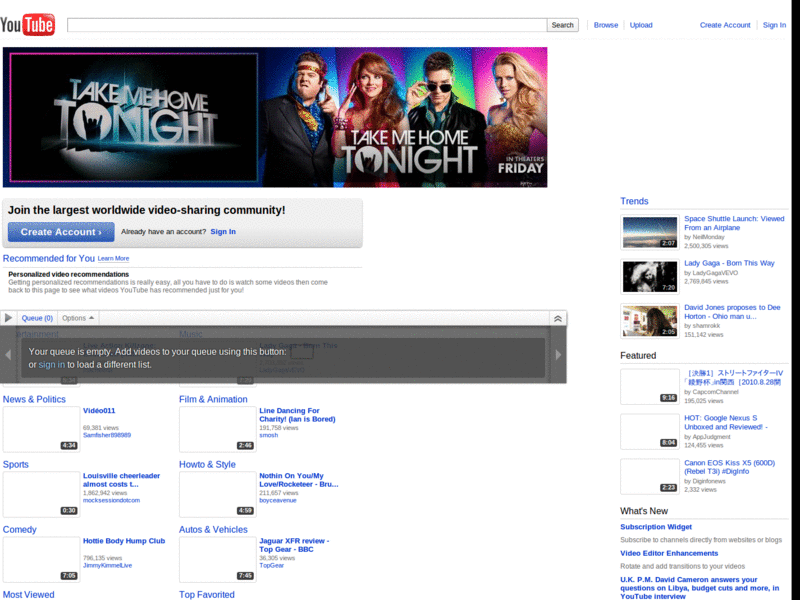
Task: Click "David Jones proposes to Dee Horton" title
Action: [x=732, y=312]
